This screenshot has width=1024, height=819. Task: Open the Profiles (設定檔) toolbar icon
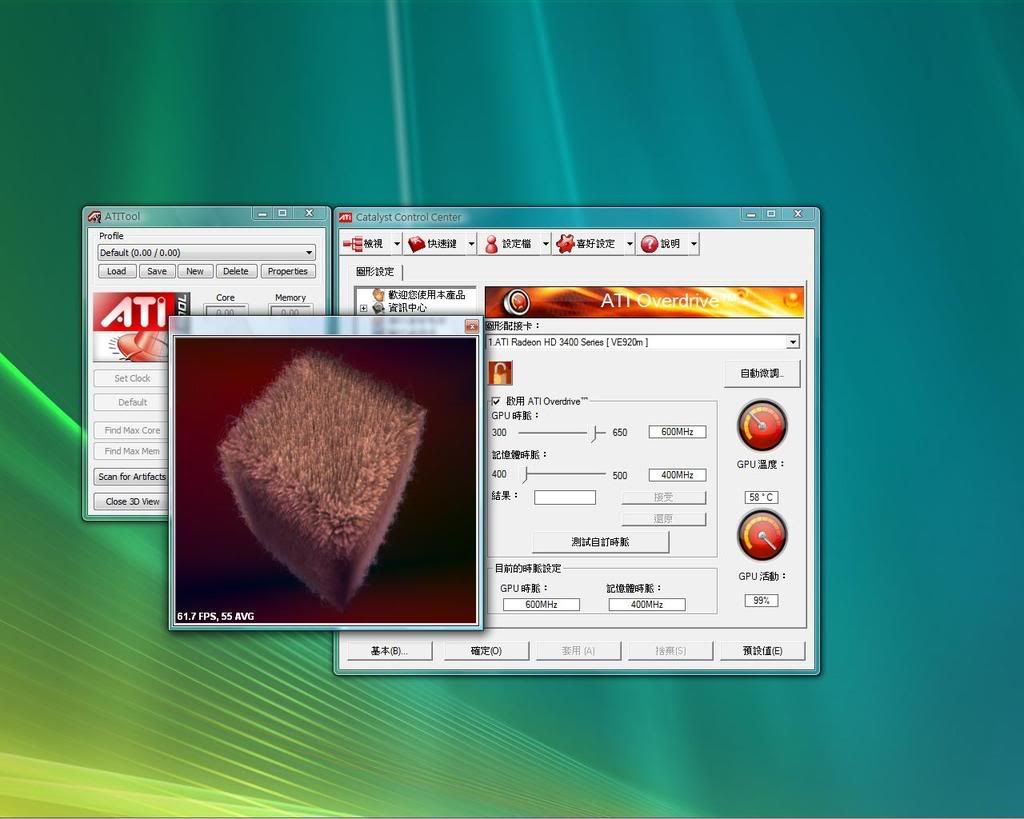[x=491, y=244]
